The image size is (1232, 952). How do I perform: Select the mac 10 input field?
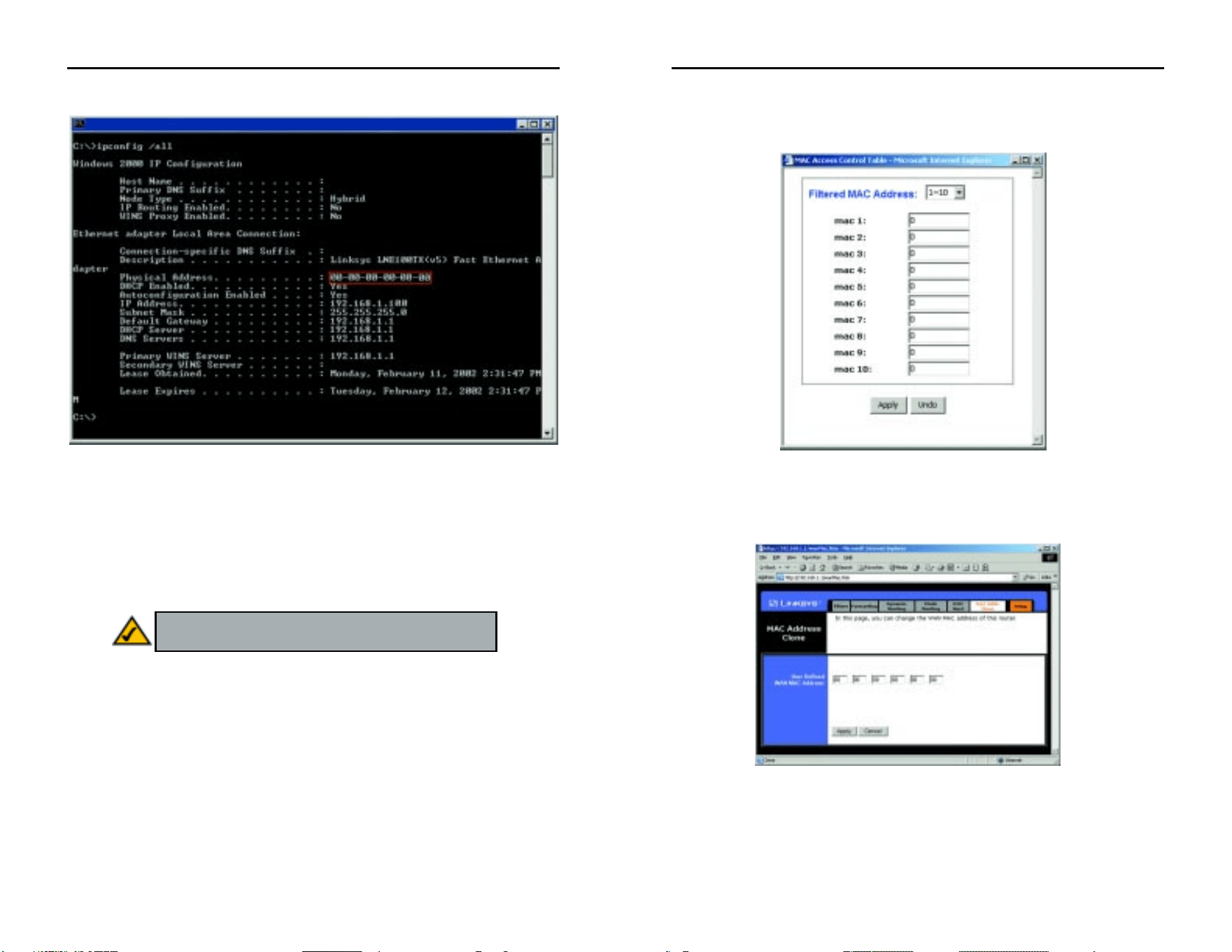click(939, 369)
